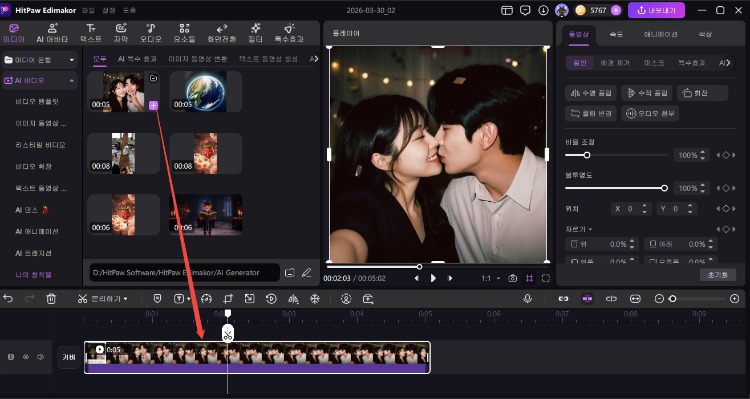
Task: Expand the media library dropdown in sidebar
Action: point(72,60)
